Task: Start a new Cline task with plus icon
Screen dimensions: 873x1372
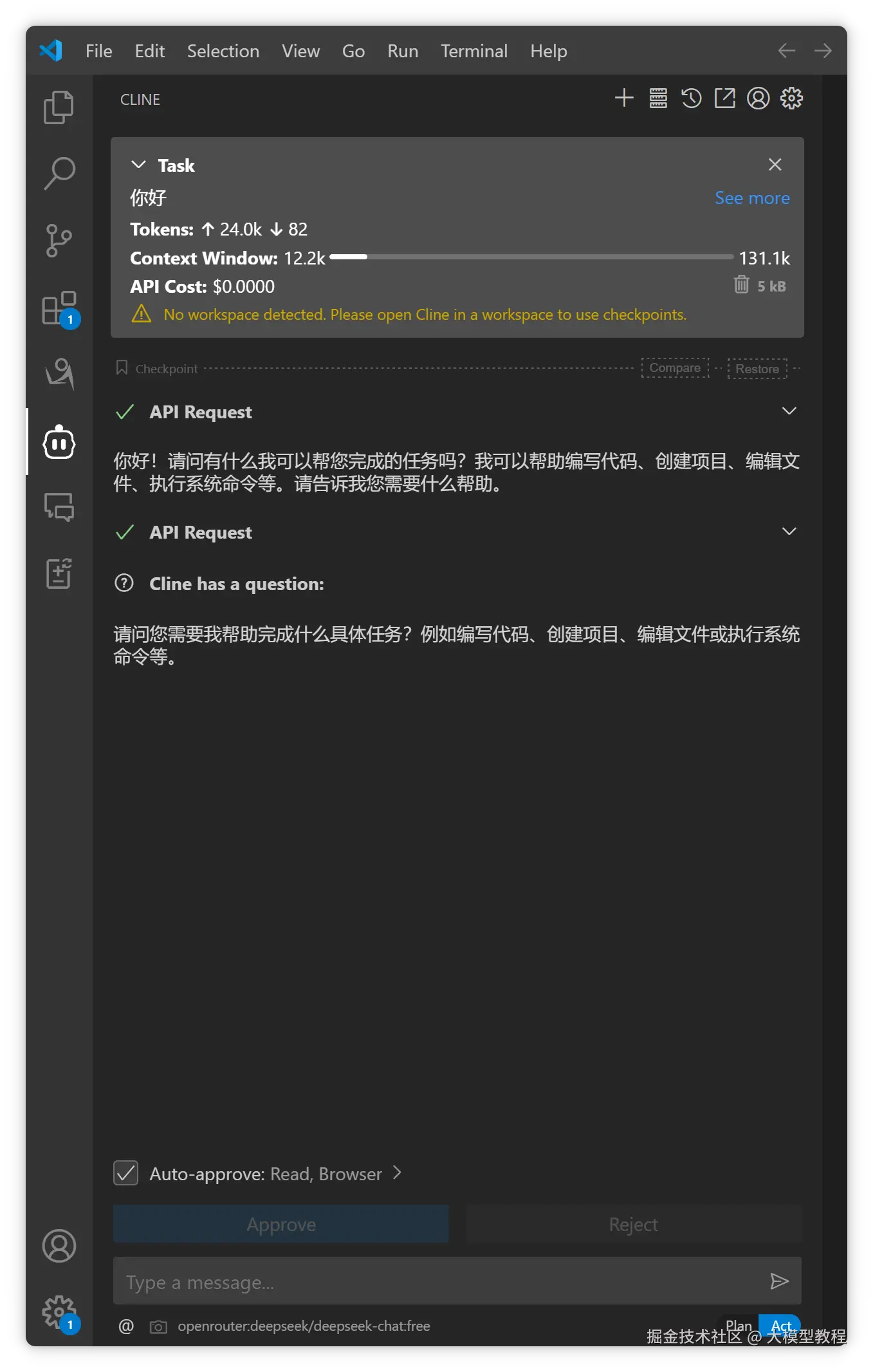Action: tap(624, 98)
